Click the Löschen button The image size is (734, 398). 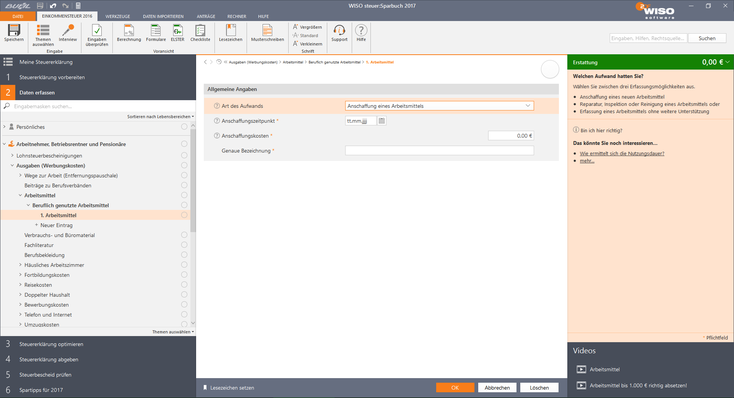click(x=539, y=388)
